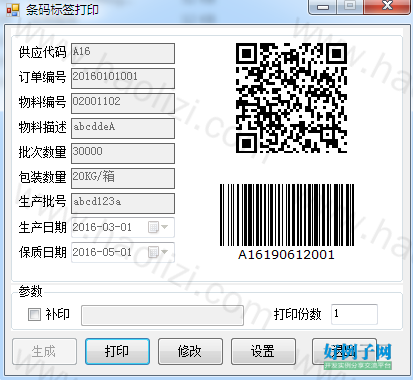
Task: Click the empty 补印 text field
Action: [162, 315]
